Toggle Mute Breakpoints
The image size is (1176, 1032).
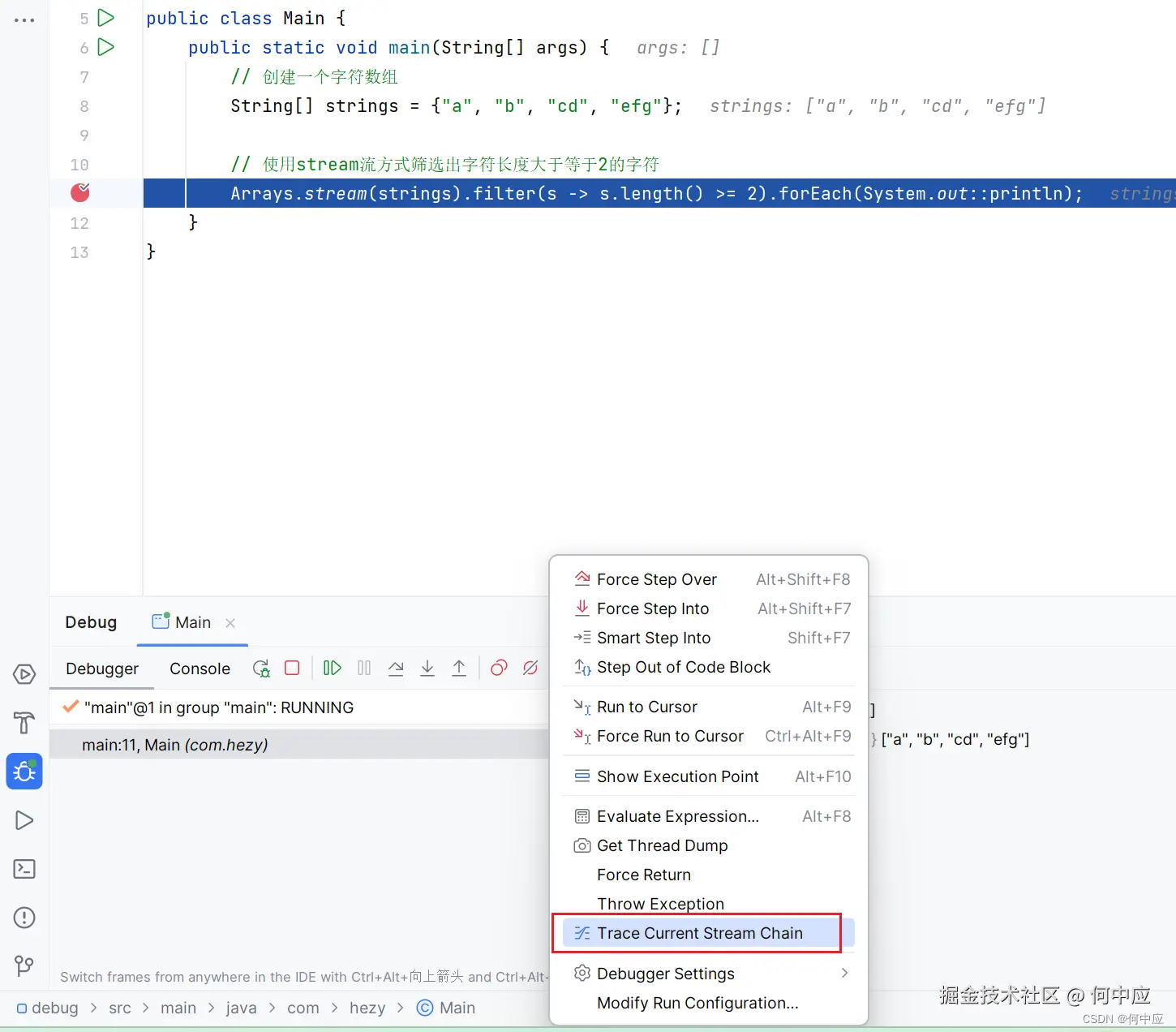(x=530, y=668)
